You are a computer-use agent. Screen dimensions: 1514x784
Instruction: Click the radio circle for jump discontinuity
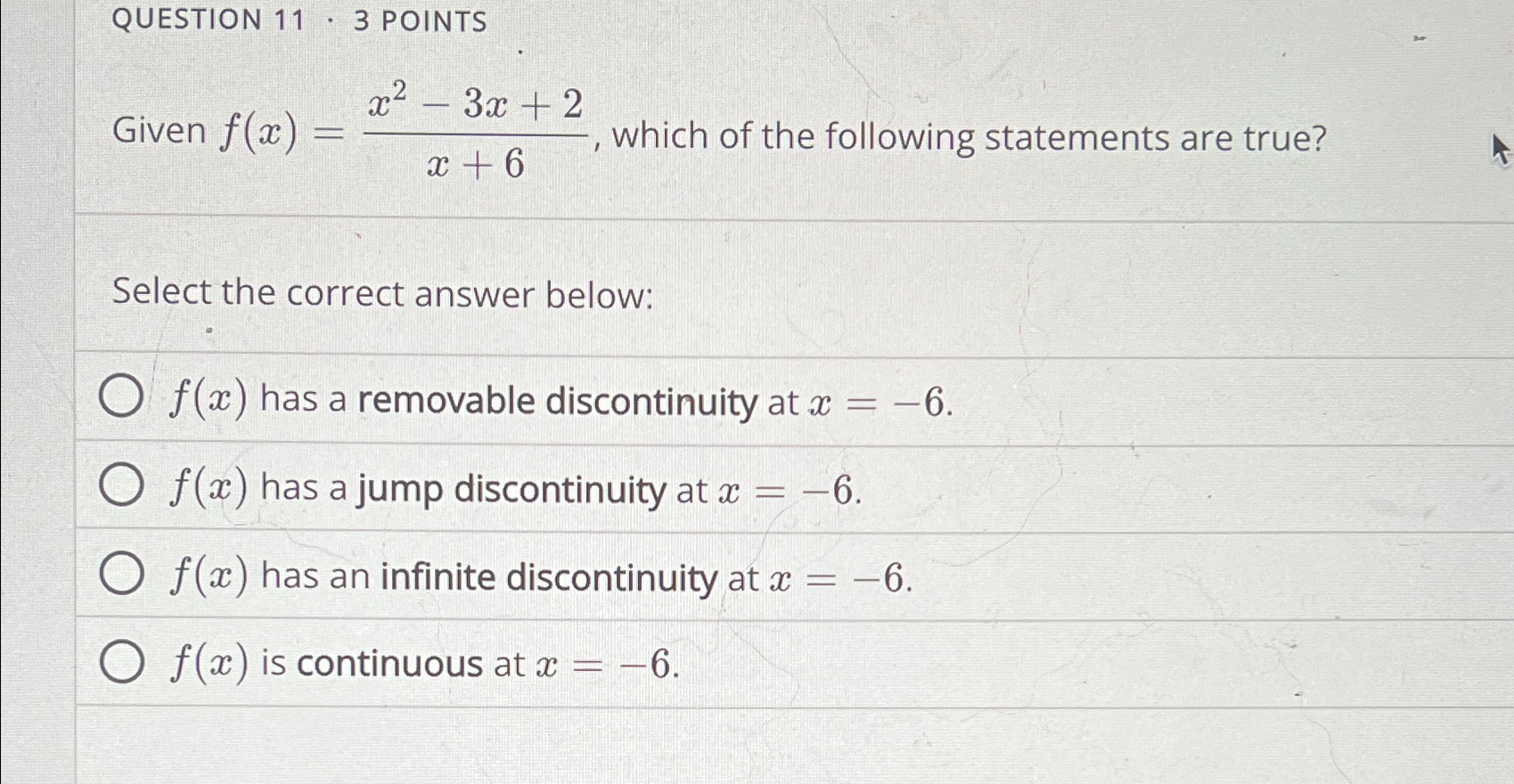[x=123, y=486]
